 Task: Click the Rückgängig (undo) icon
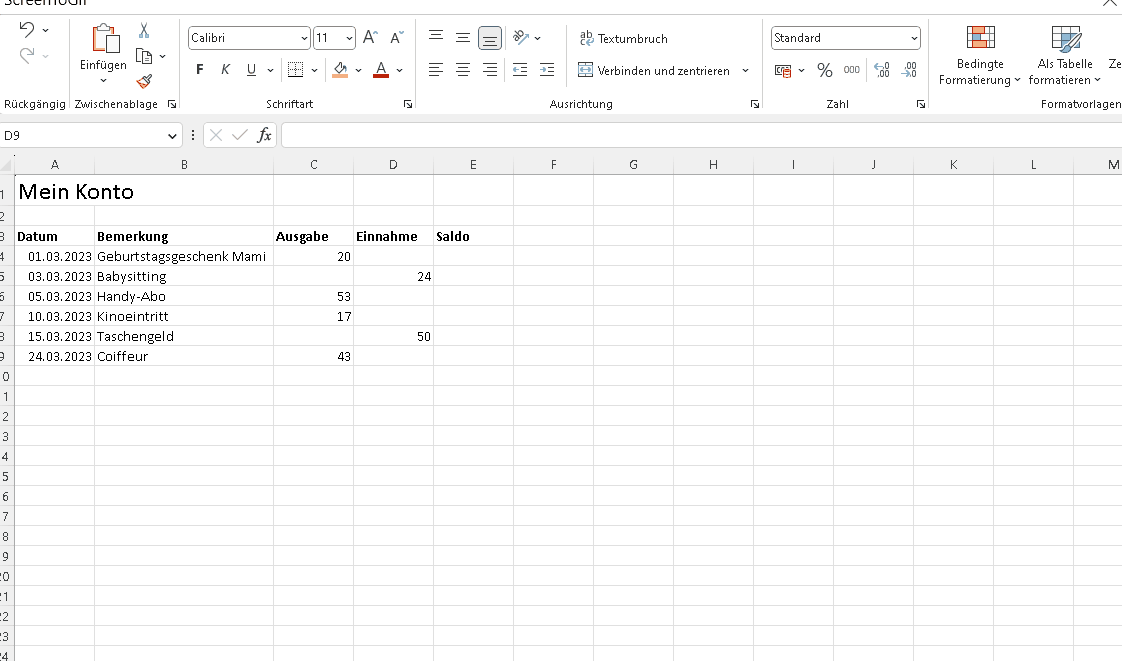point(26,28)
